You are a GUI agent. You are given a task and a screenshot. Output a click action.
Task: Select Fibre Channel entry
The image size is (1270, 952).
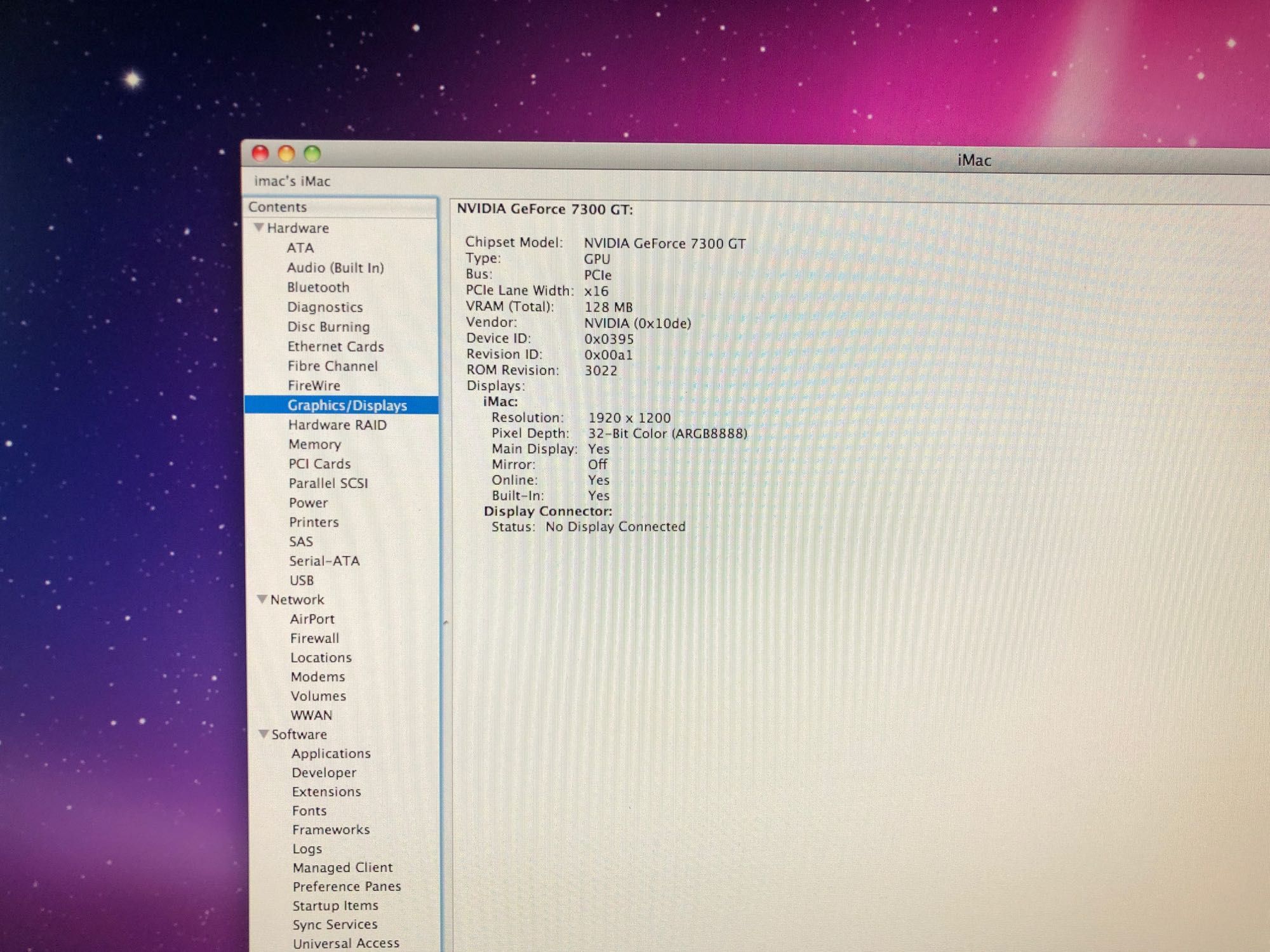coord(332,366)
